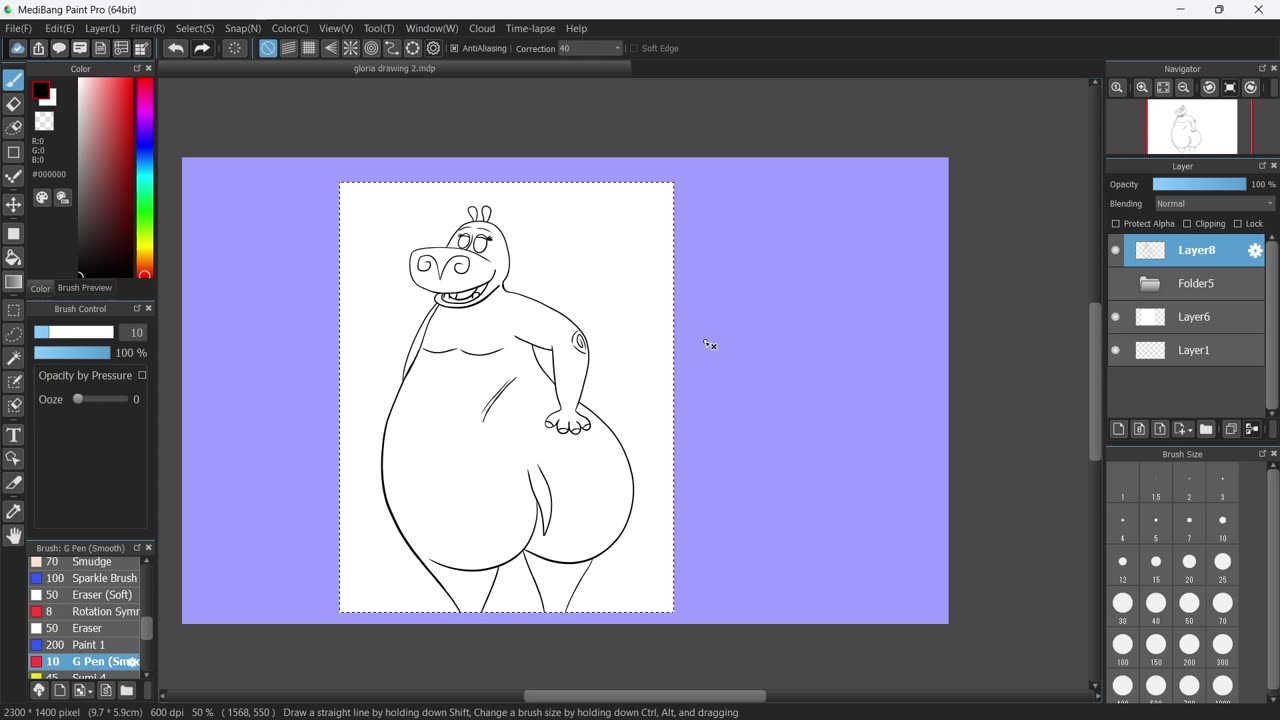Click the duplicate layer icon
The width and height of the screenshot is (1280, 720).
(x=1231, y=429)
